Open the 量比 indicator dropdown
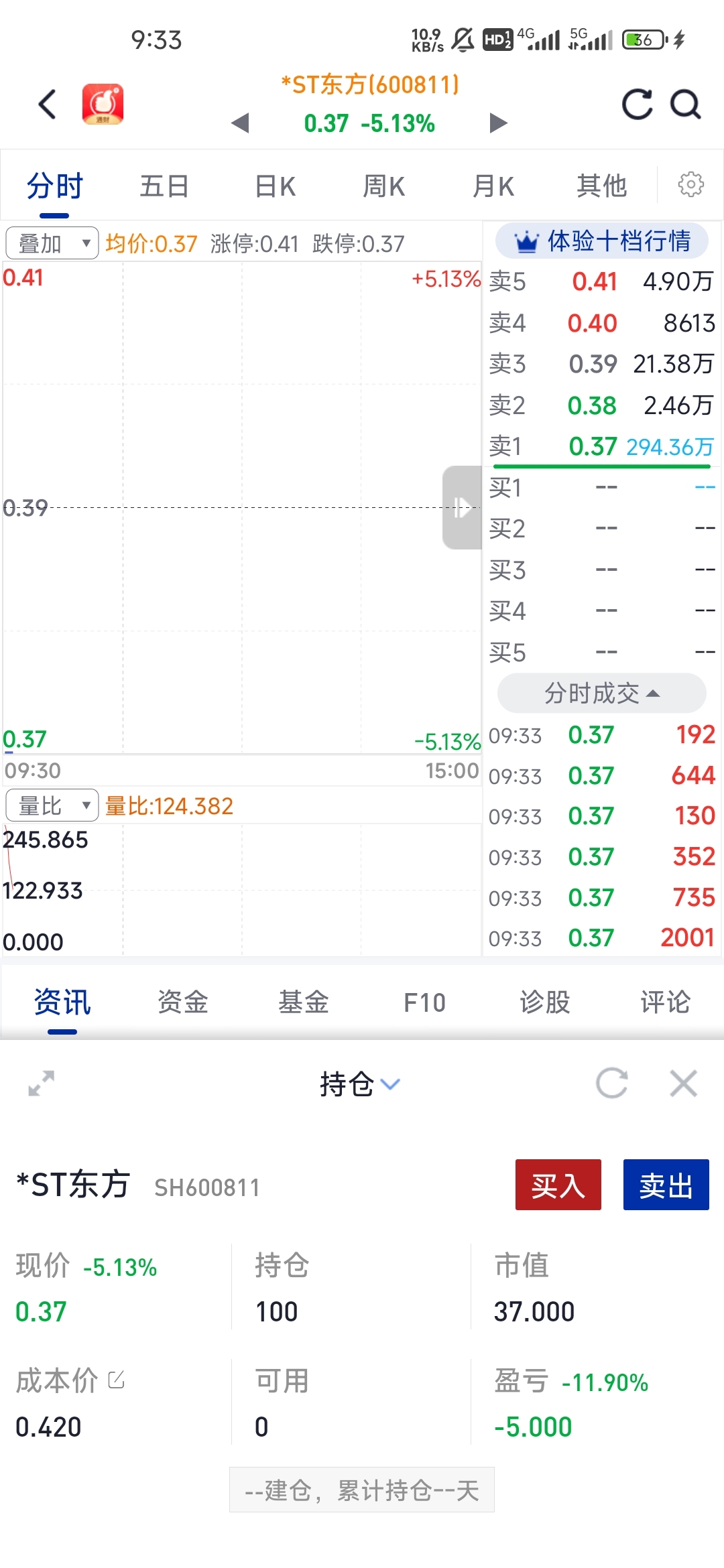The height and width of the screenshot is (1568, 724). [x=52, y=805]
